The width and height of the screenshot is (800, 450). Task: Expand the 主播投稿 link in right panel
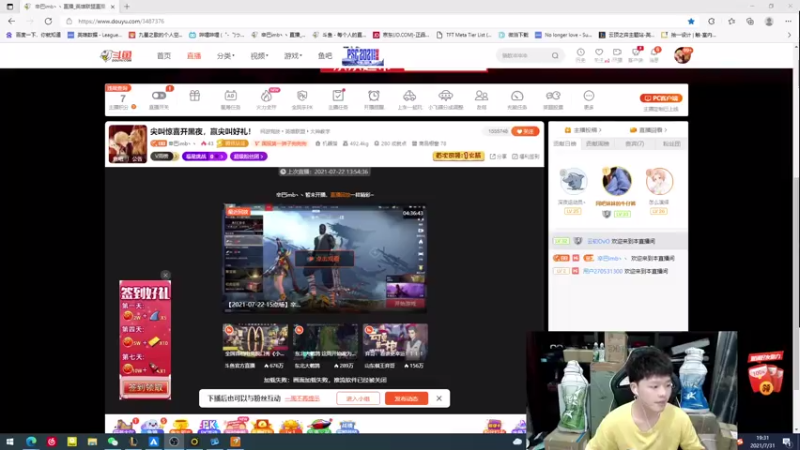pos(583,130)
